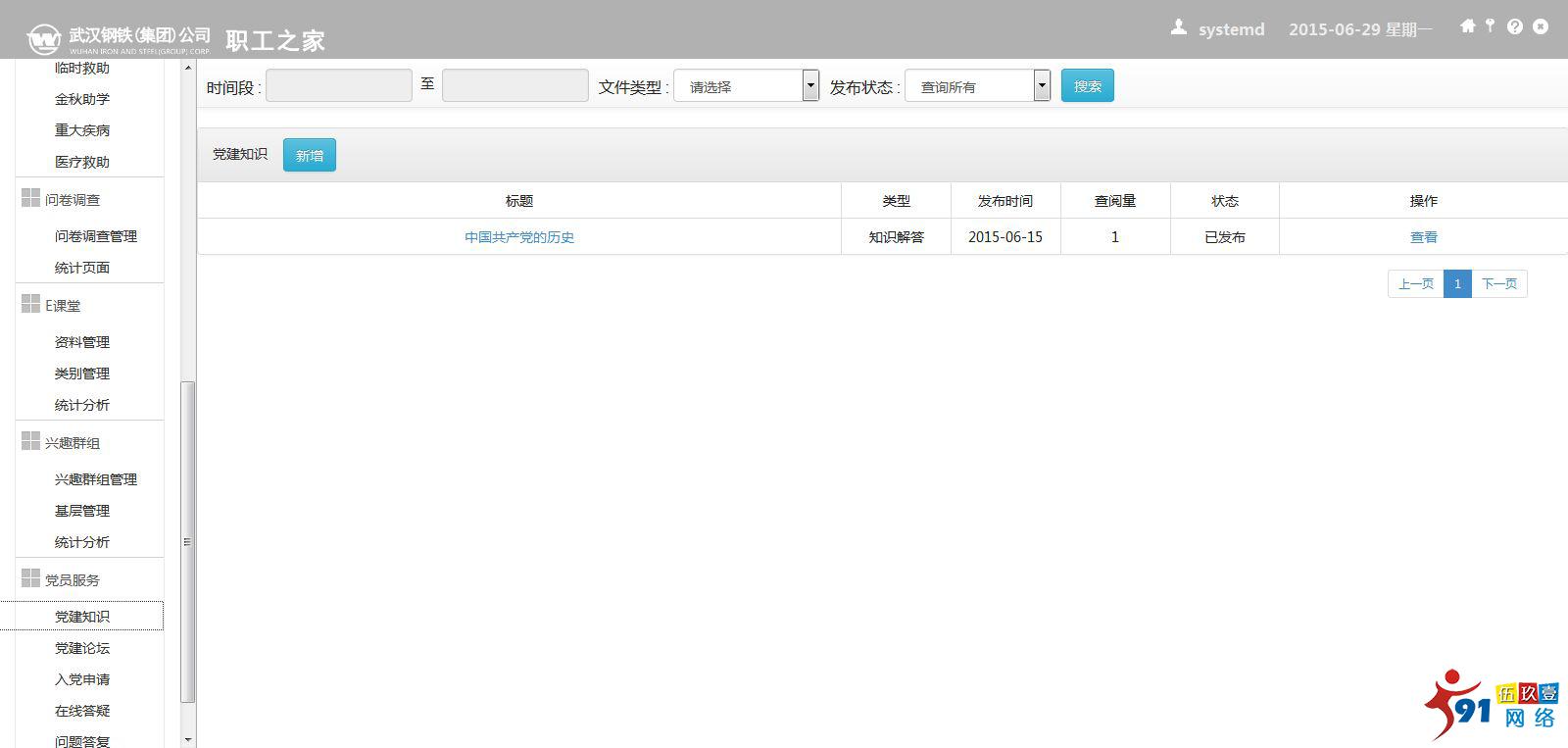
Task: Open the 中国共产党的历史 article link
Action: (519, 237)
